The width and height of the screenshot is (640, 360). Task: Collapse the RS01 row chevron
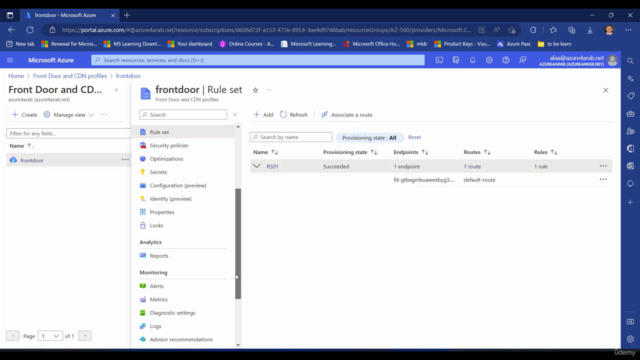(256, 166)
